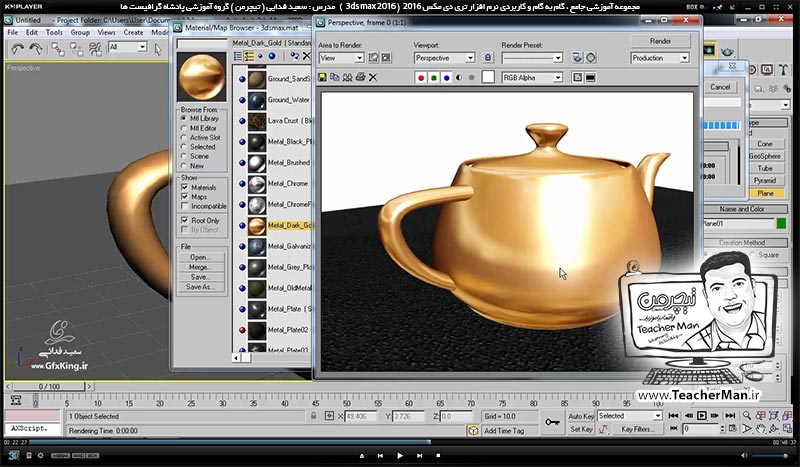Lock the render viewport with padlock icon

pyautogui.click(x=488, y=58)
